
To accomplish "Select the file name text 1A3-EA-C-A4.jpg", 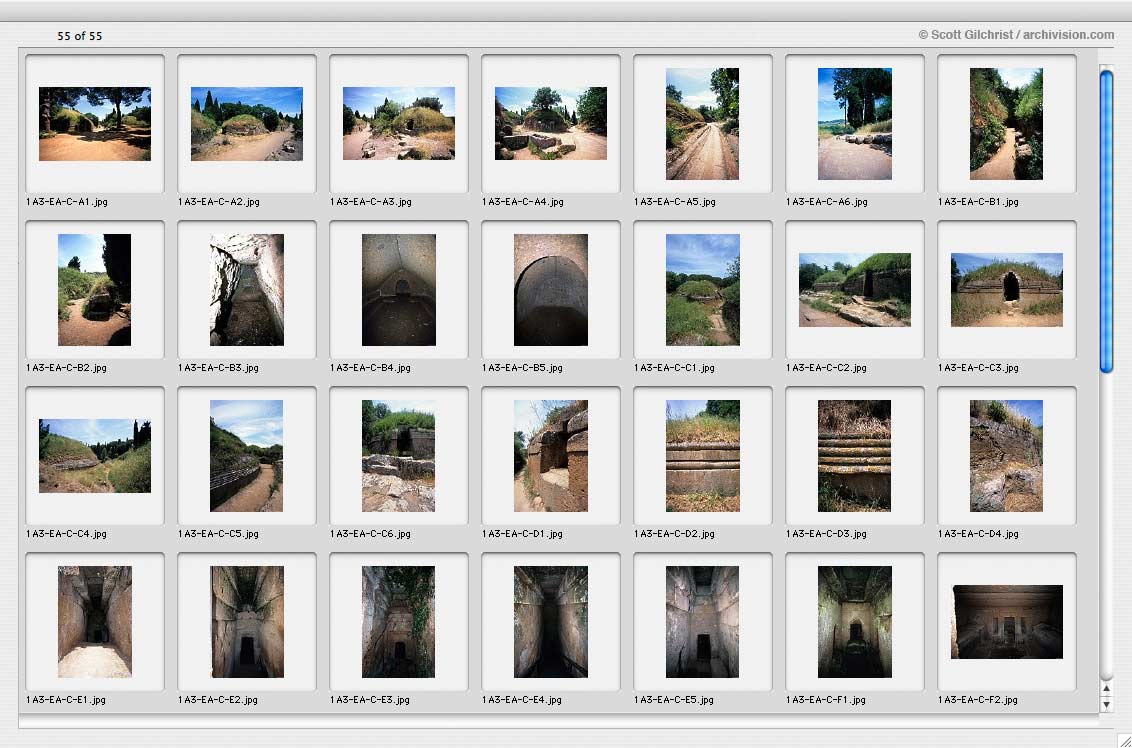I will 523,202.
